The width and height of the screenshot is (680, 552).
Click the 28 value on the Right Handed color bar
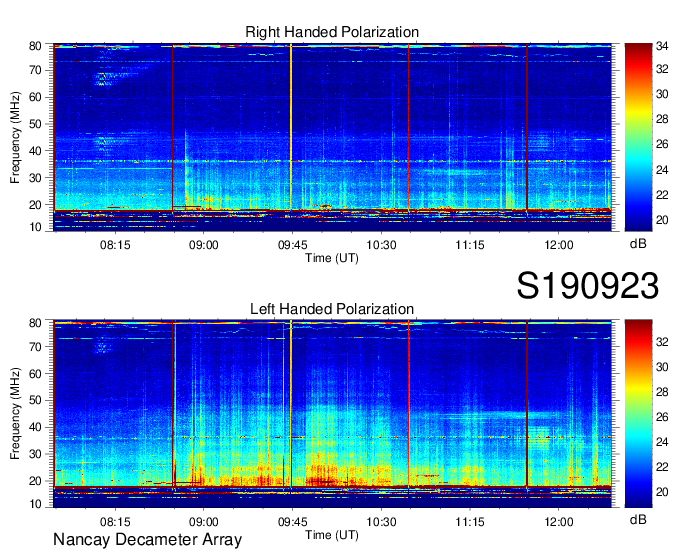click(661, 119)
